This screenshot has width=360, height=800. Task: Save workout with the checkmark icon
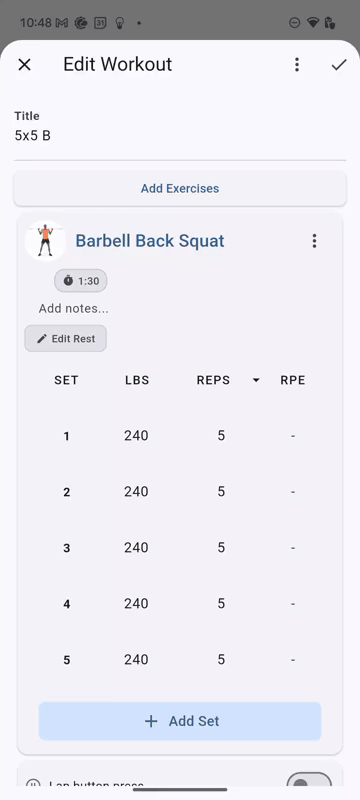click(x=339, y=65)
